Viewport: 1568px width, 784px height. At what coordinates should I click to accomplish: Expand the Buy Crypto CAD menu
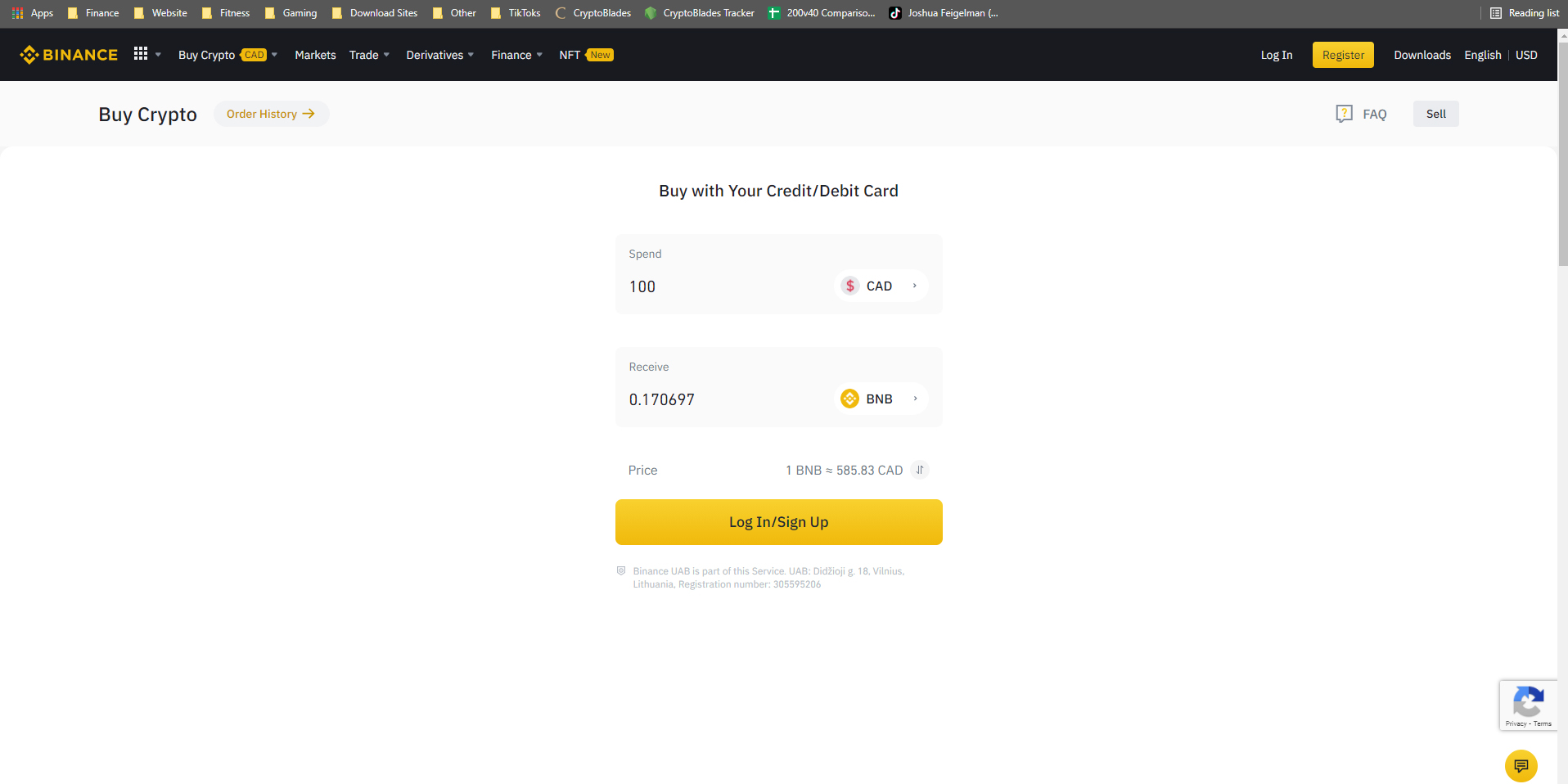[228, 55]
